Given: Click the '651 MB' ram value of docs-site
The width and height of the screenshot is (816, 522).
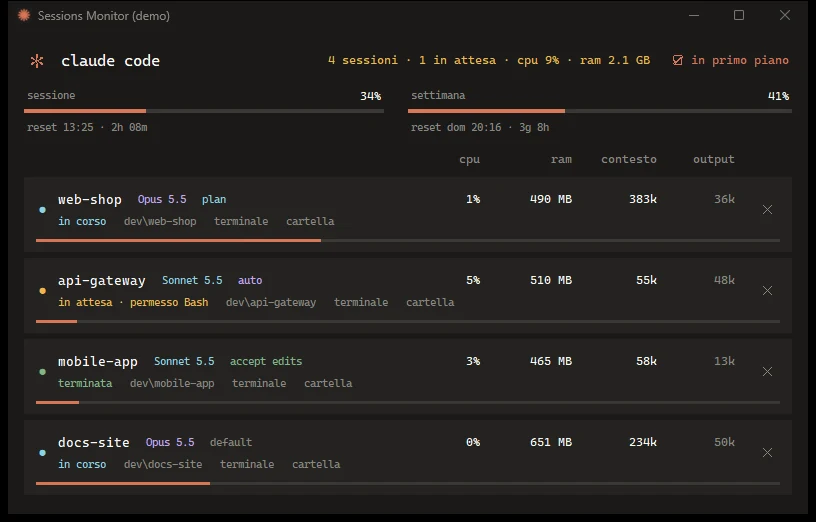Looking at the screenshot, I should tap(551, 442).
